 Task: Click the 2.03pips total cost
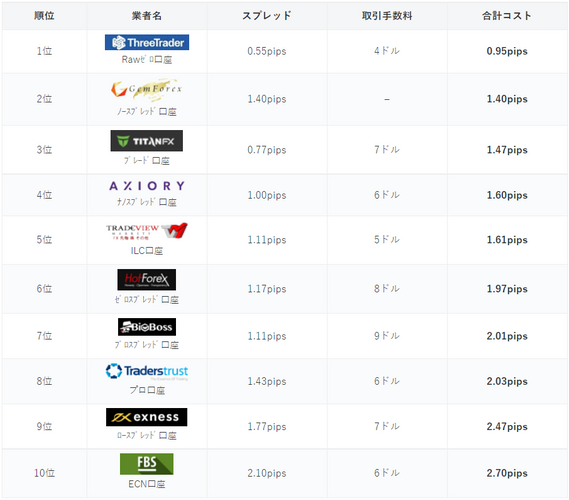pos(507,381)
